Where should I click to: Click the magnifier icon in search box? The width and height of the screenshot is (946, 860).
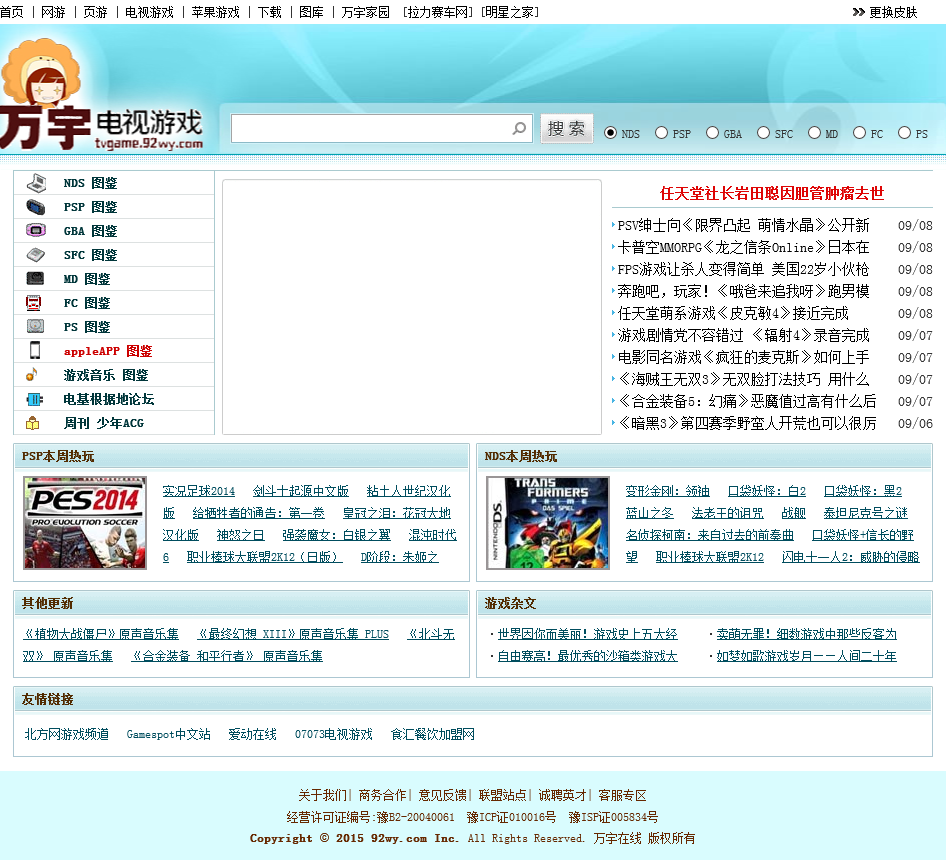click(519, 128)
